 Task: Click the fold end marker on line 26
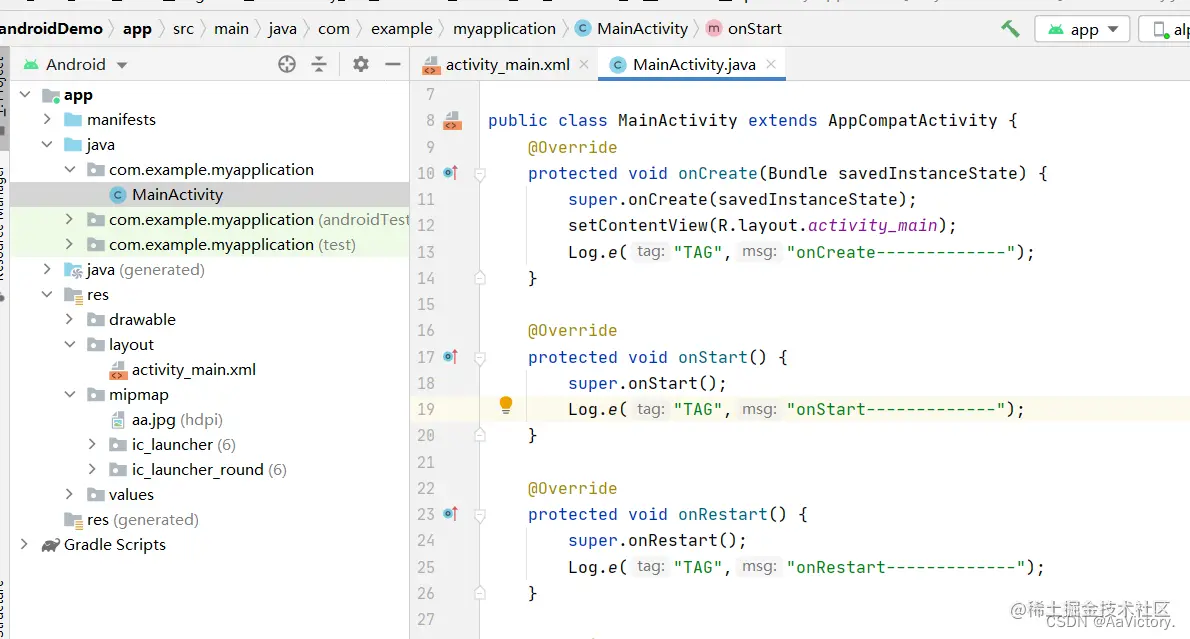pos(480,593)
